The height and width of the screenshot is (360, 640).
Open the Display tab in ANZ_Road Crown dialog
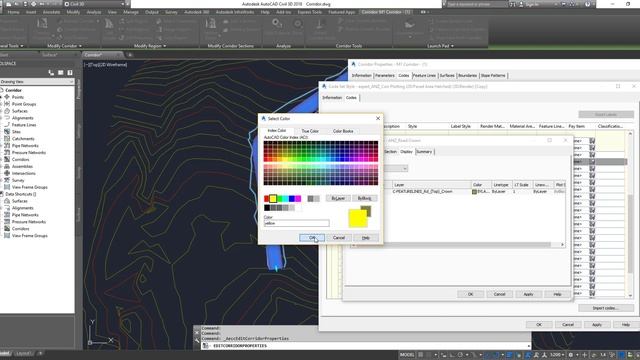click(406, 152)
